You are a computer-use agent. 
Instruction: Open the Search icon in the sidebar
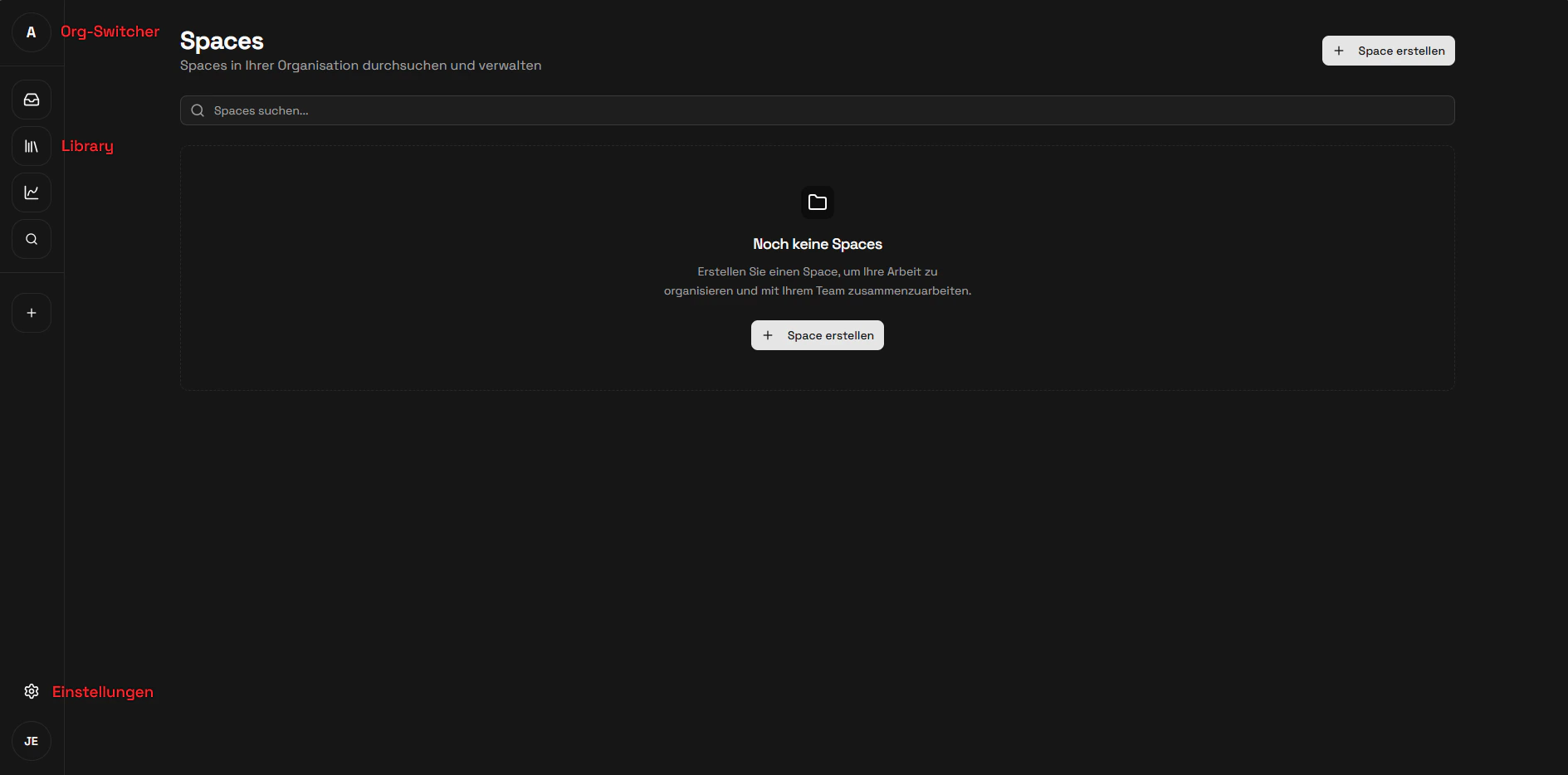click(31, 239)
